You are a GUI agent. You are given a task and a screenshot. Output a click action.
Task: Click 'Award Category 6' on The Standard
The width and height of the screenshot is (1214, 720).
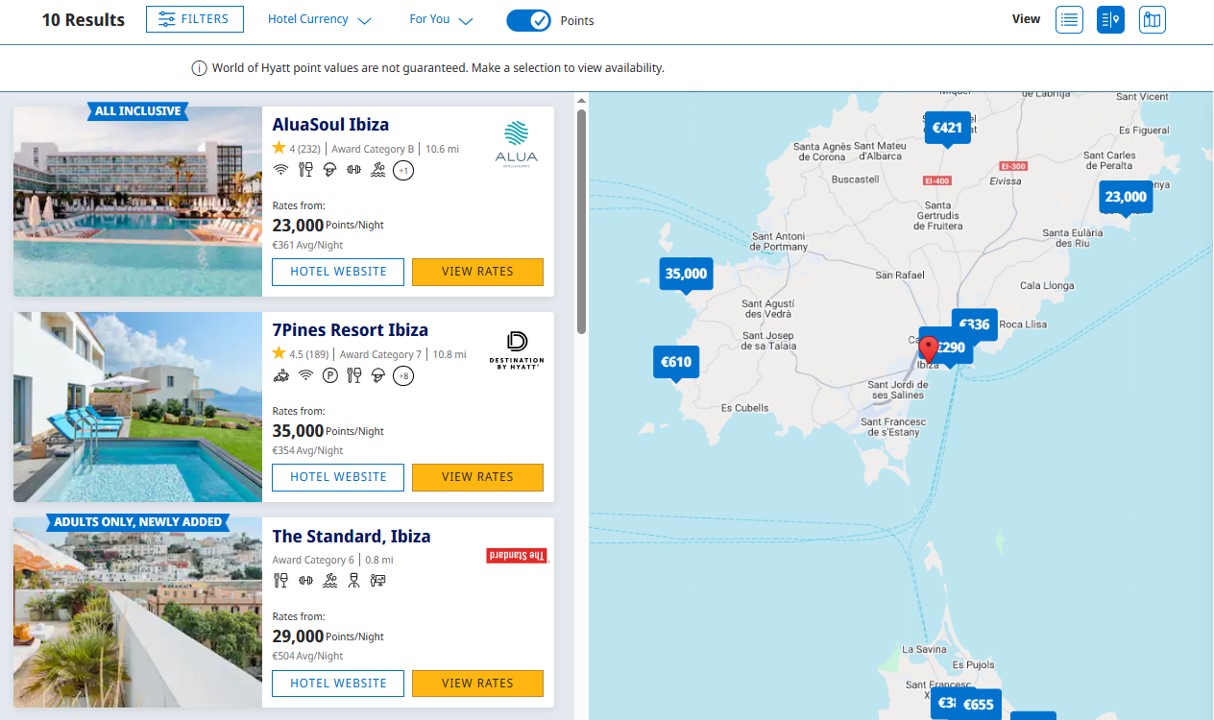[313, 561]
